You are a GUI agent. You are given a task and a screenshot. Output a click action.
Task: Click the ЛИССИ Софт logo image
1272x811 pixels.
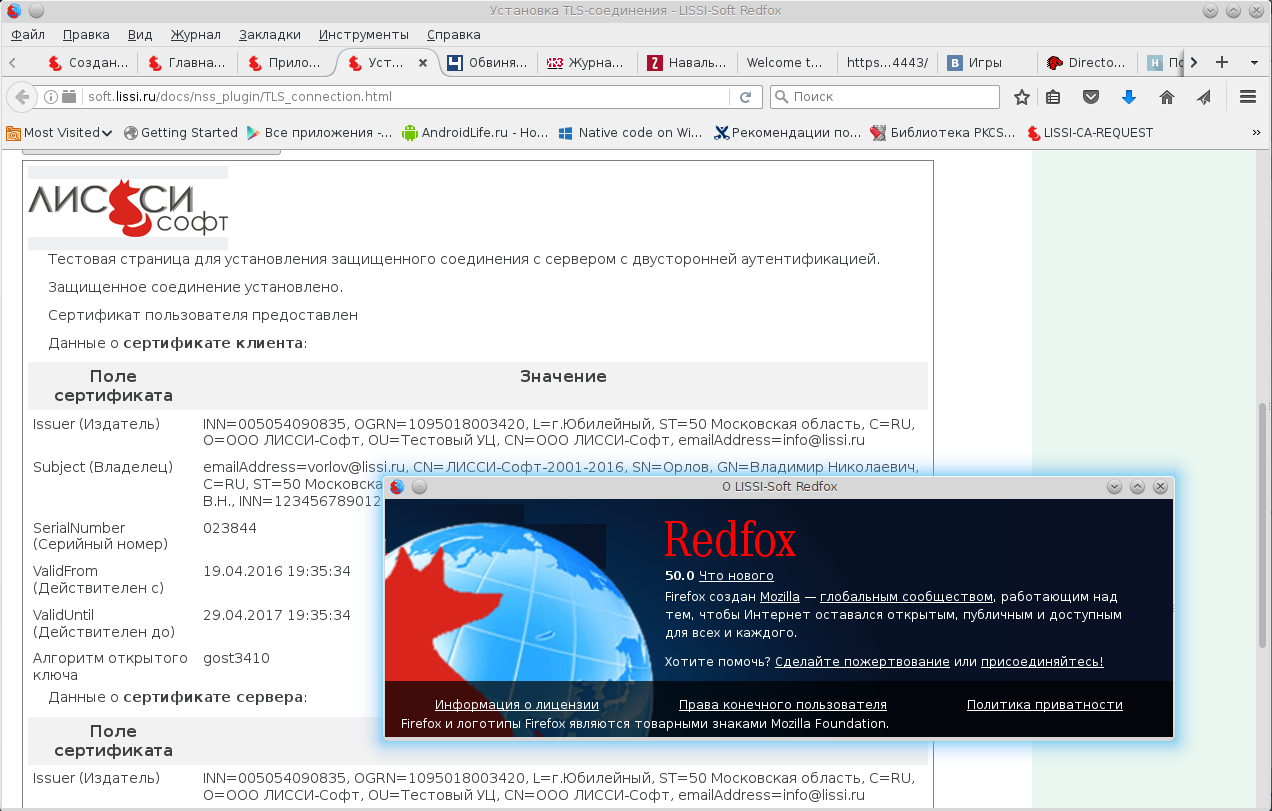(x=128, y=208)
